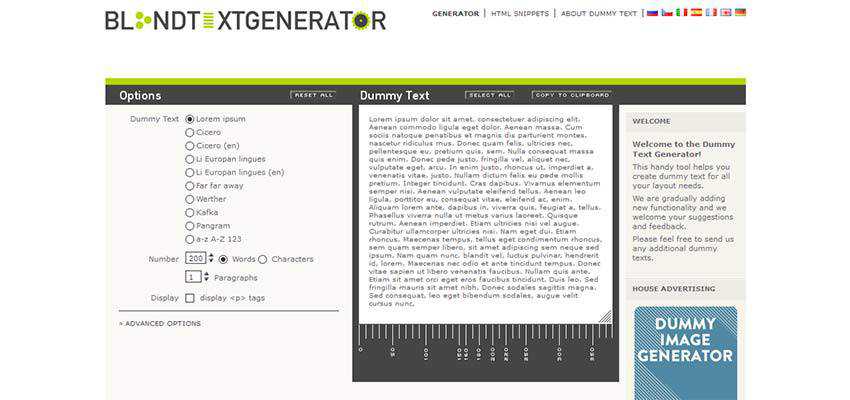The height and width of the screenshot is (400, 850).
Task: Enable the display <p> tags checkbox
Action: point(190,298)
